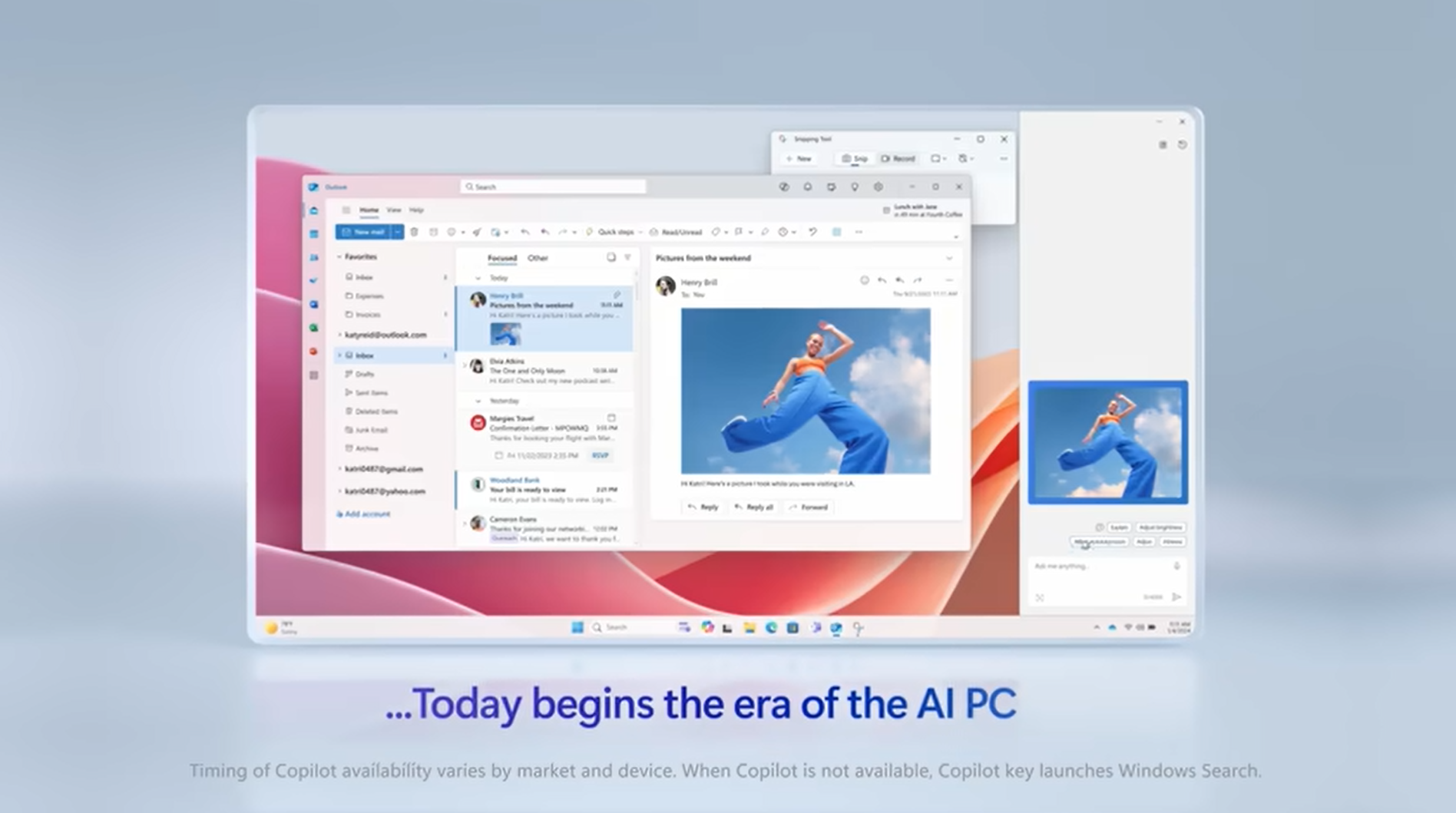The image size is (1456, 813).
Task: Open Outlook settings gear icon
Action: (x=878, y=187)
